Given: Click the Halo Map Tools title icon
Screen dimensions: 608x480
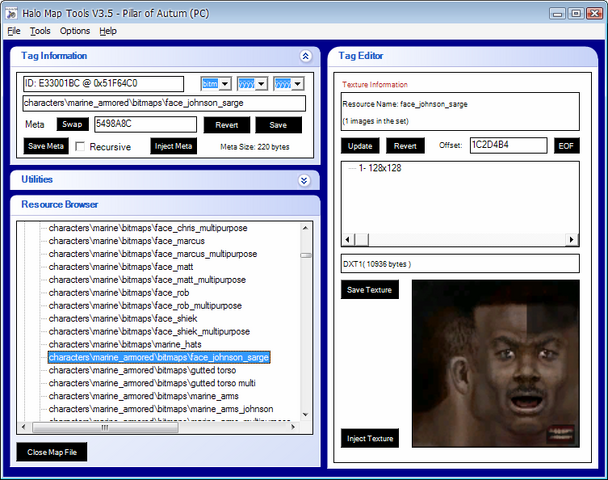Looking at the screenshot, I should (x=12, y=13).
